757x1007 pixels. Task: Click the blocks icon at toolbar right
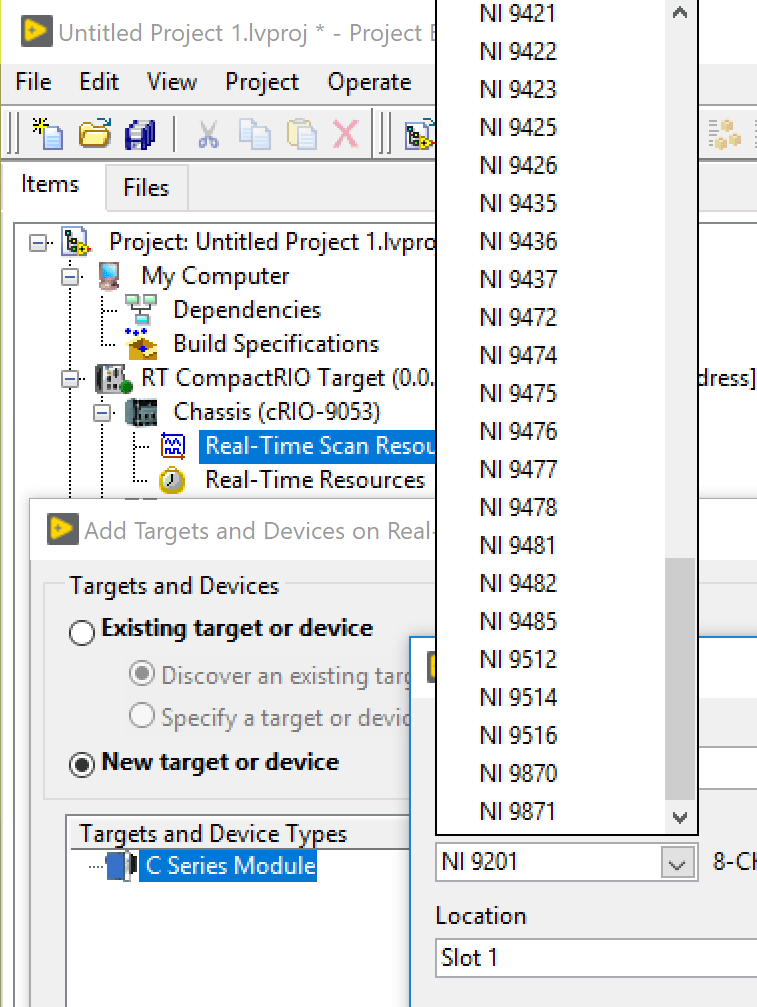click(x=724, y=134)
